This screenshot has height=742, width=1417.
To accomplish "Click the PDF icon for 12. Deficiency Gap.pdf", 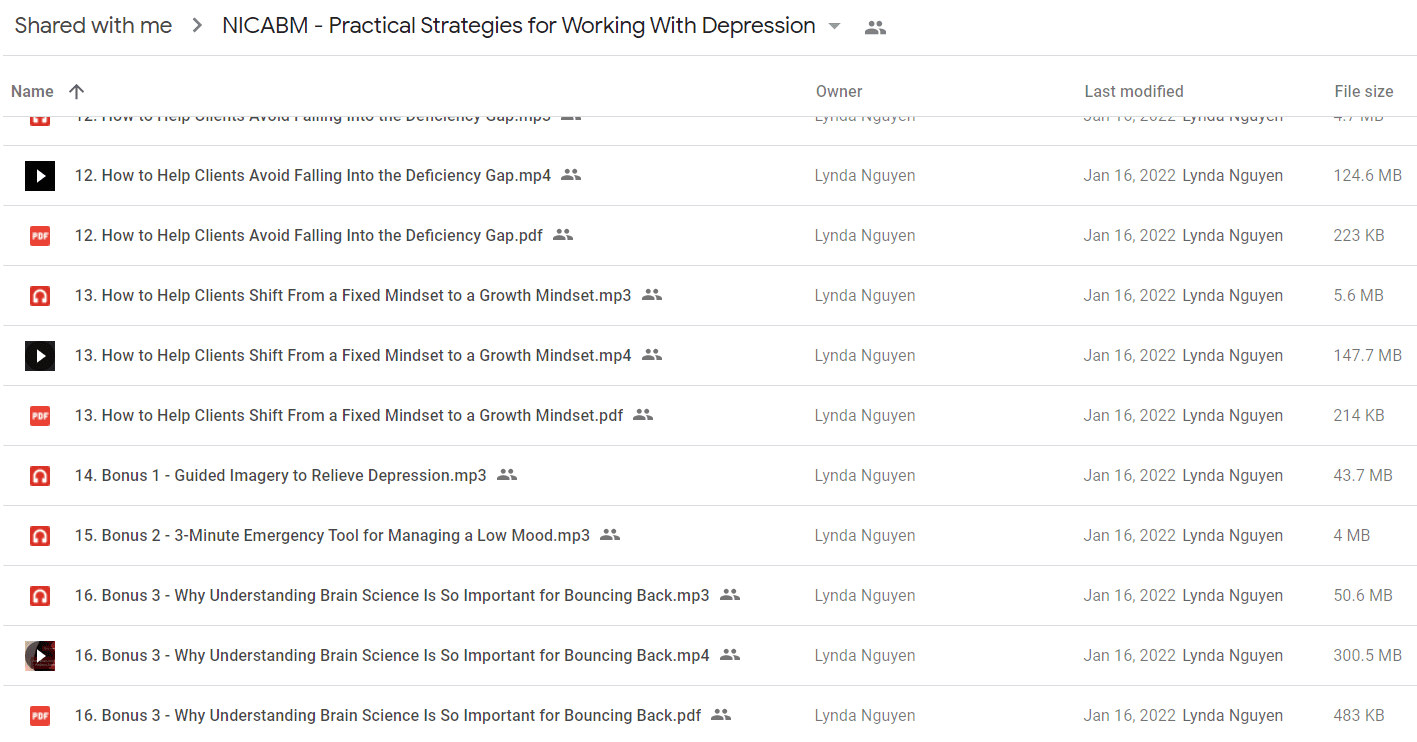I will (40, 236).
